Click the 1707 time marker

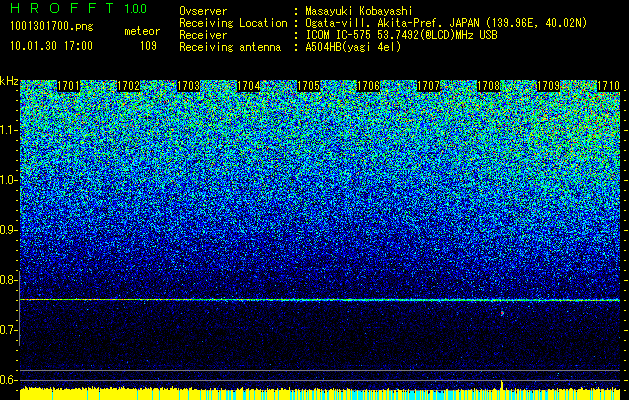[428, 86]
